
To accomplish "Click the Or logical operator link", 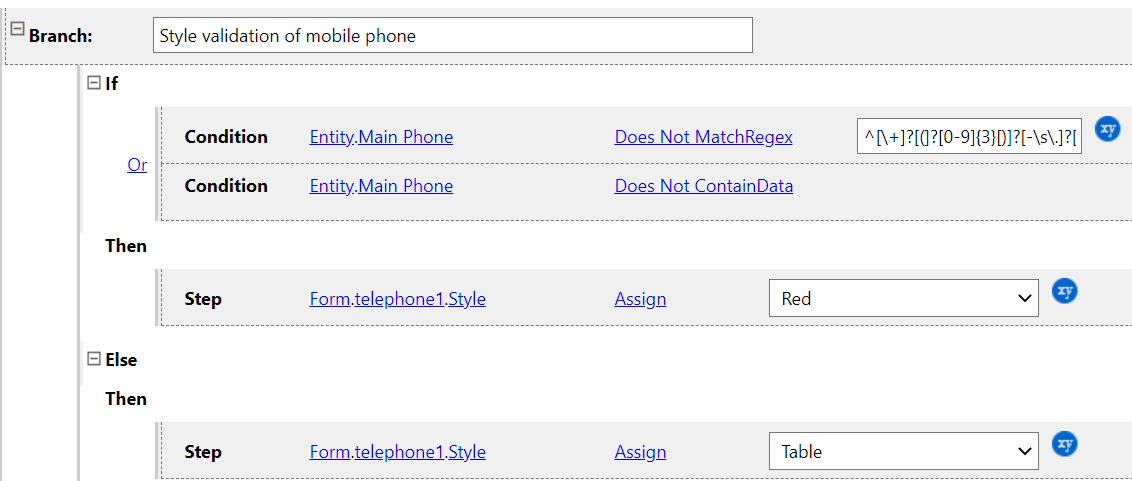I will 137,165.
